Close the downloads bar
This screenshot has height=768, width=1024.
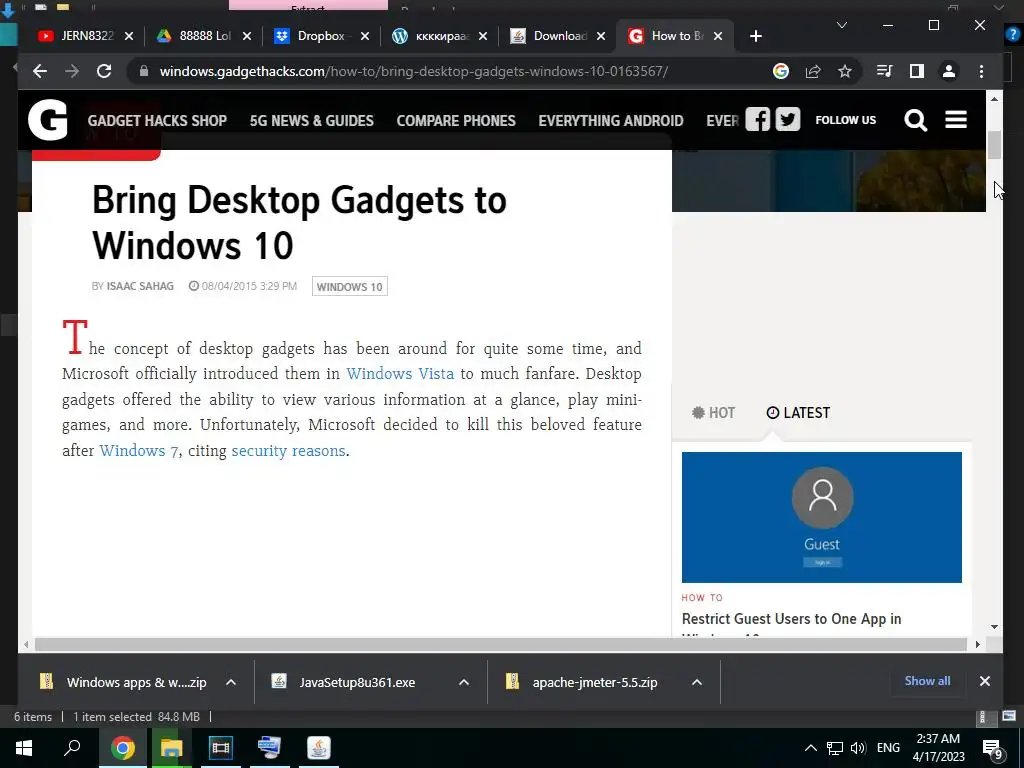(985, 681)
